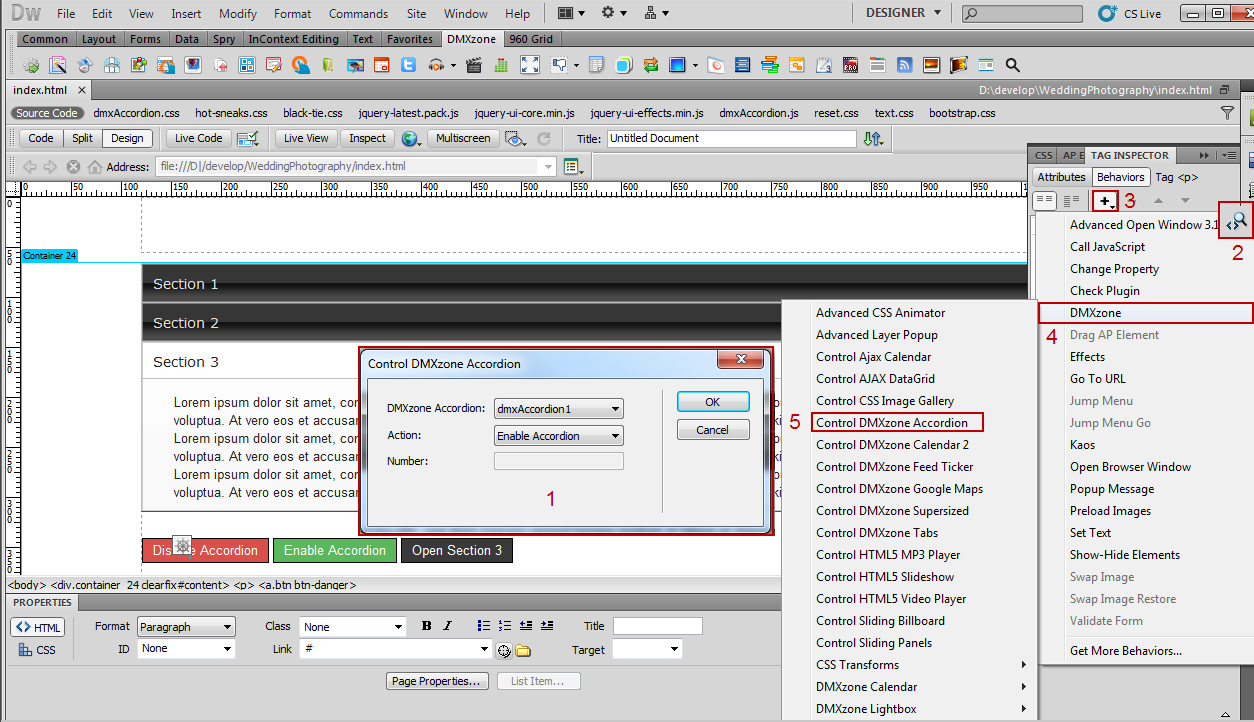
Task: Open Preview in Browser globe icon
Action: click(x=410, y=139)
